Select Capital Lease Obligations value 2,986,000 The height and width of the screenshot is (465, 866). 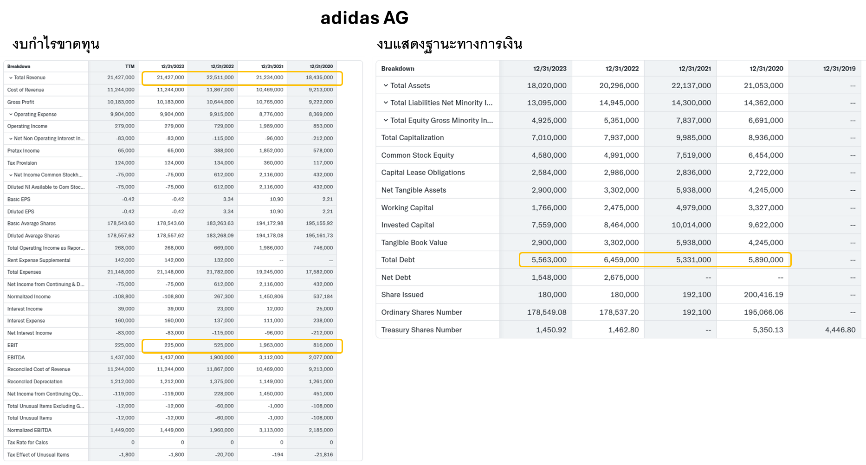pos(621,172)
